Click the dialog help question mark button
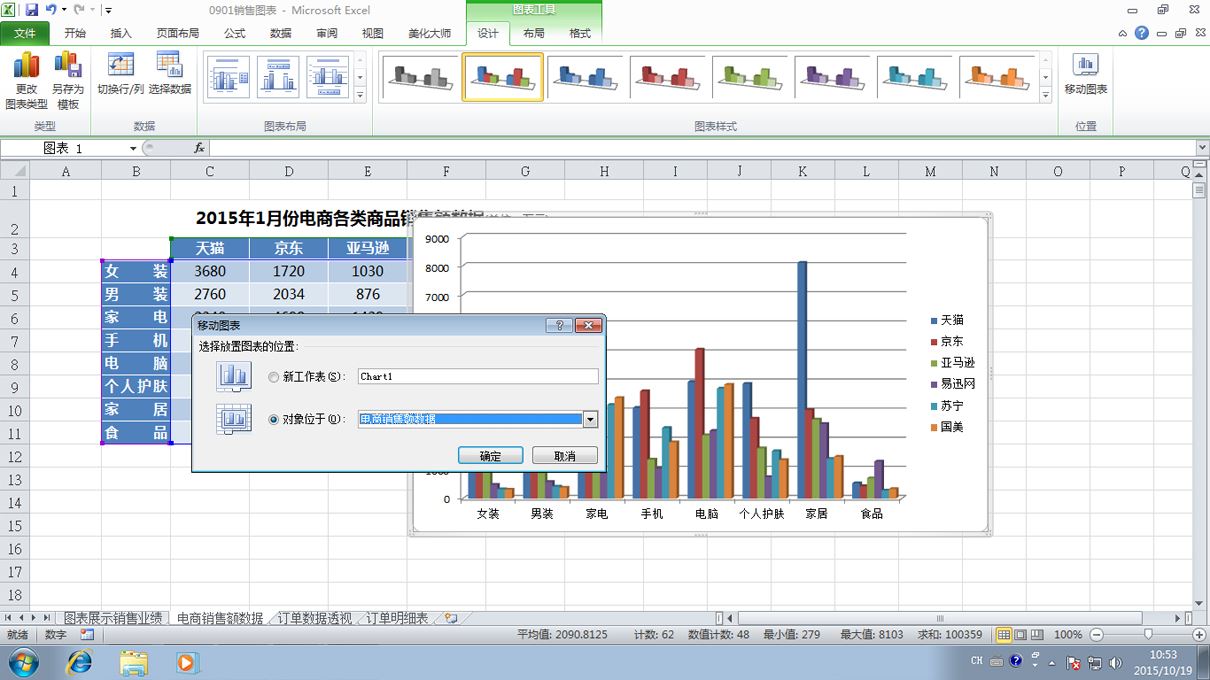The height and width of the screenshot is (680, 1210). click(x=559, y=325)
